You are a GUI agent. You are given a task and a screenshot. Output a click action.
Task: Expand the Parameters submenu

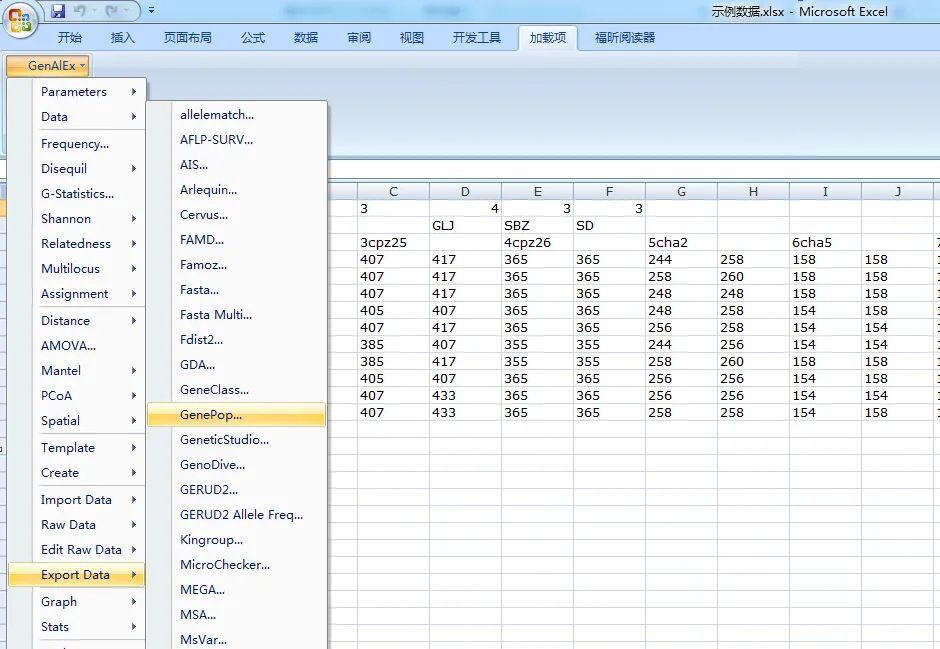tap(76, 91)
